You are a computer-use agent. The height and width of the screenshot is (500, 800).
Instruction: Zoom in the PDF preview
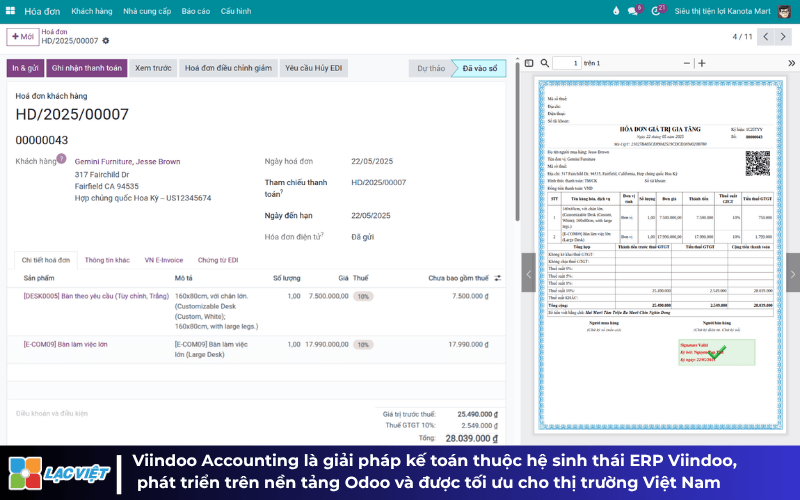click(702, 63)
